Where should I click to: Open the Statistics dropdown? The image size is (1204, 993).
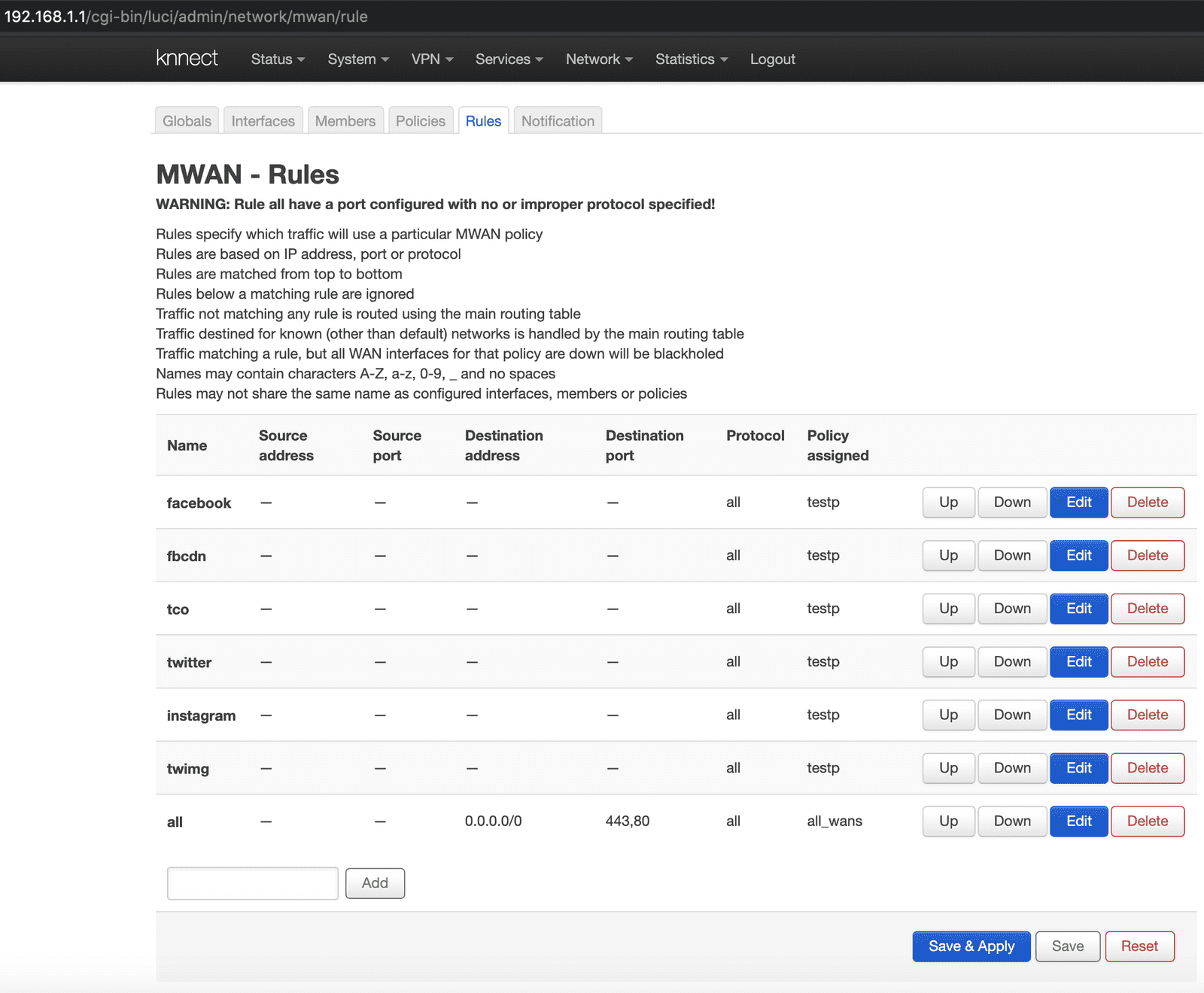point(689,59)
